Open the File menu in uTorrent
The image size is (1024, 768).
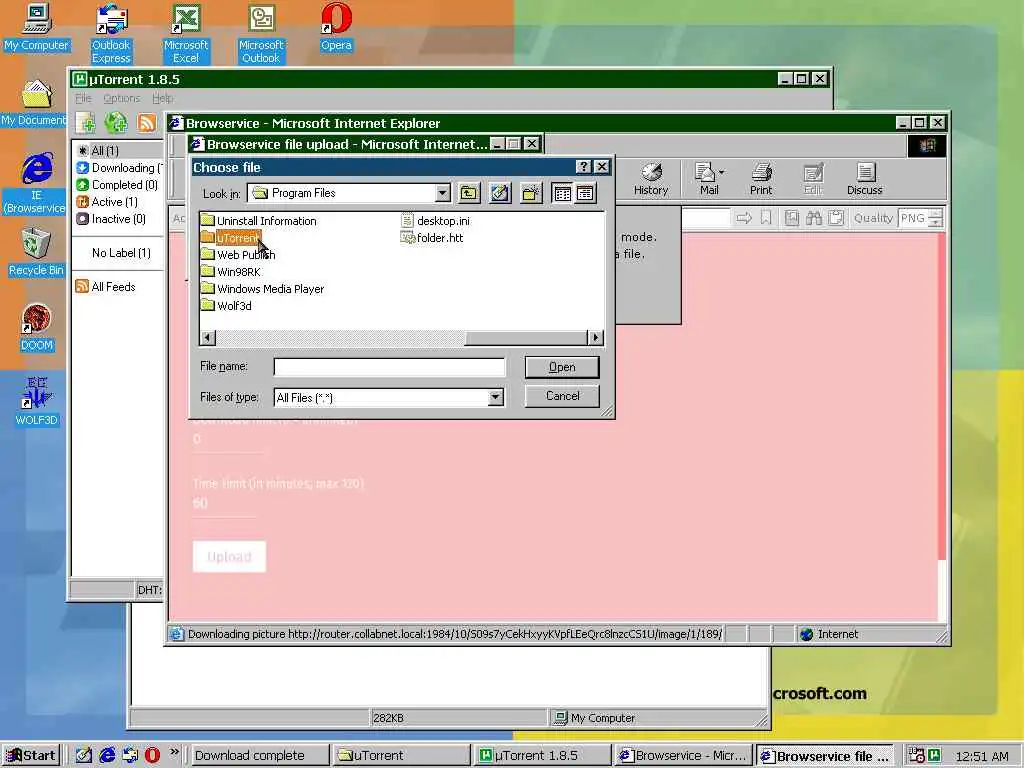pyautogui.click(x=83, y=98)
